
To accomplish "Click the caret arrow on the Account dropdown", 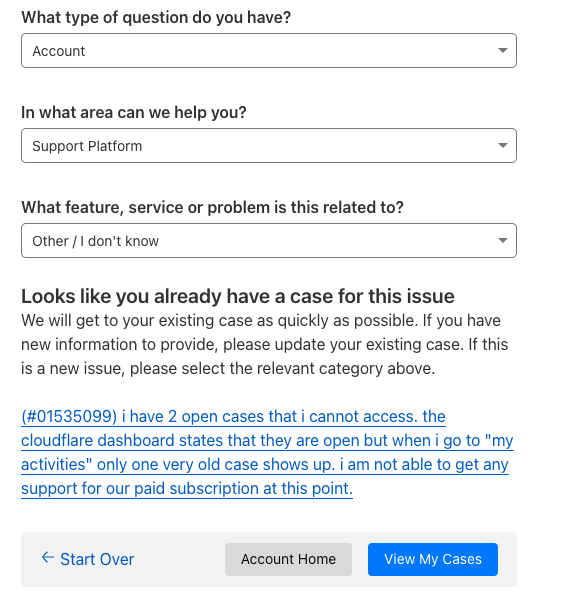I will 503,50.
